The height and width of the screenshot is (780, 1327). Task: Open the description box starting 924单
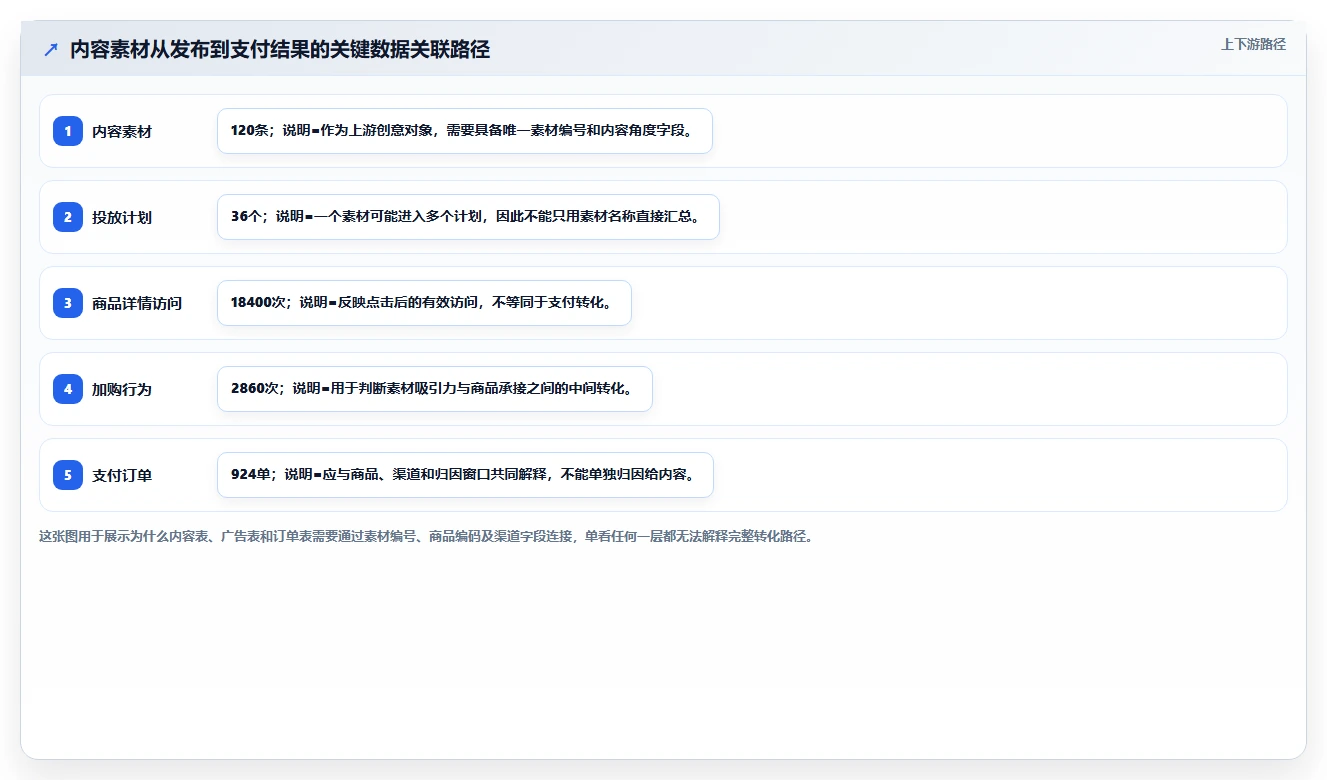(465, 475)
